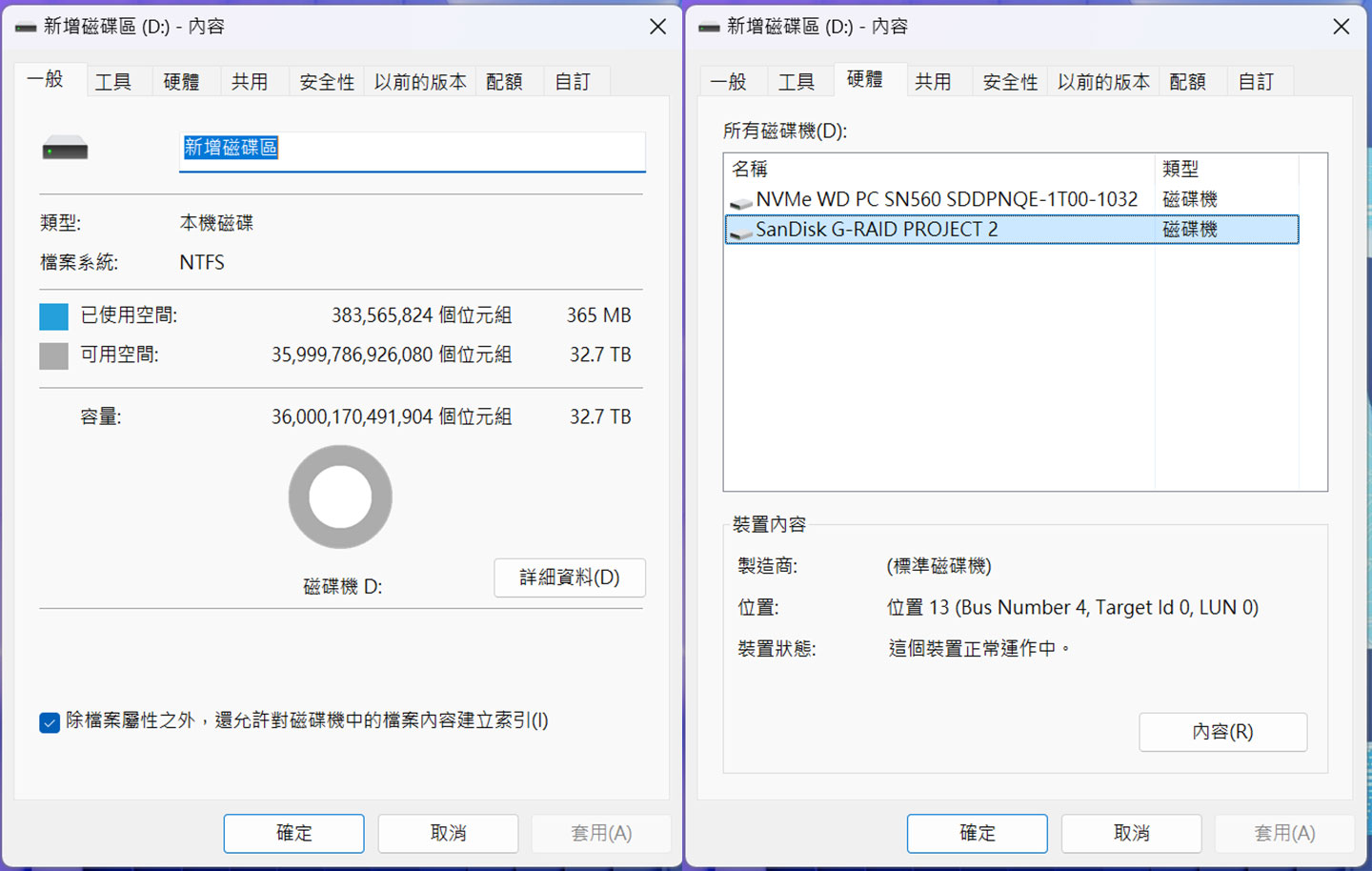The image size is (1372, 871).
Task: Enable the indexing checkbox at dialog bottom
Action: (x=50, y=721)
